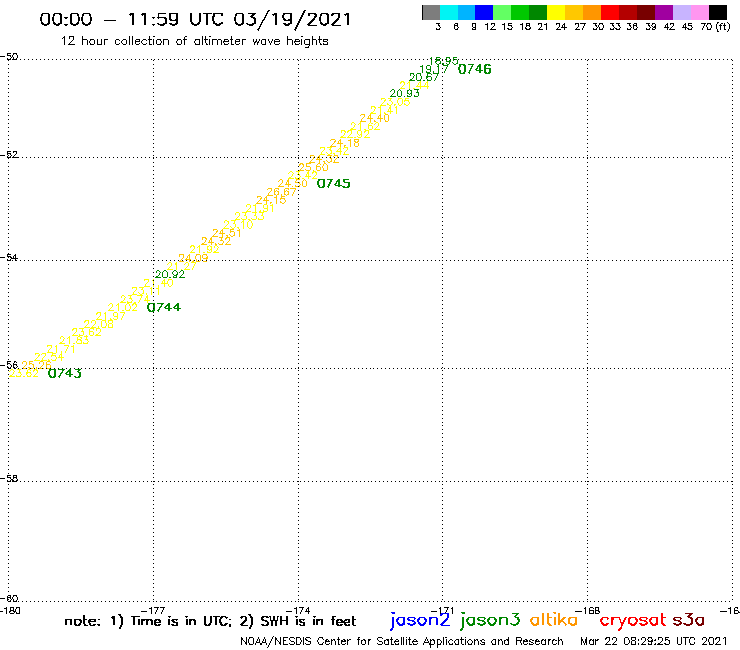Select the cryosat legend label

point(633,621)
